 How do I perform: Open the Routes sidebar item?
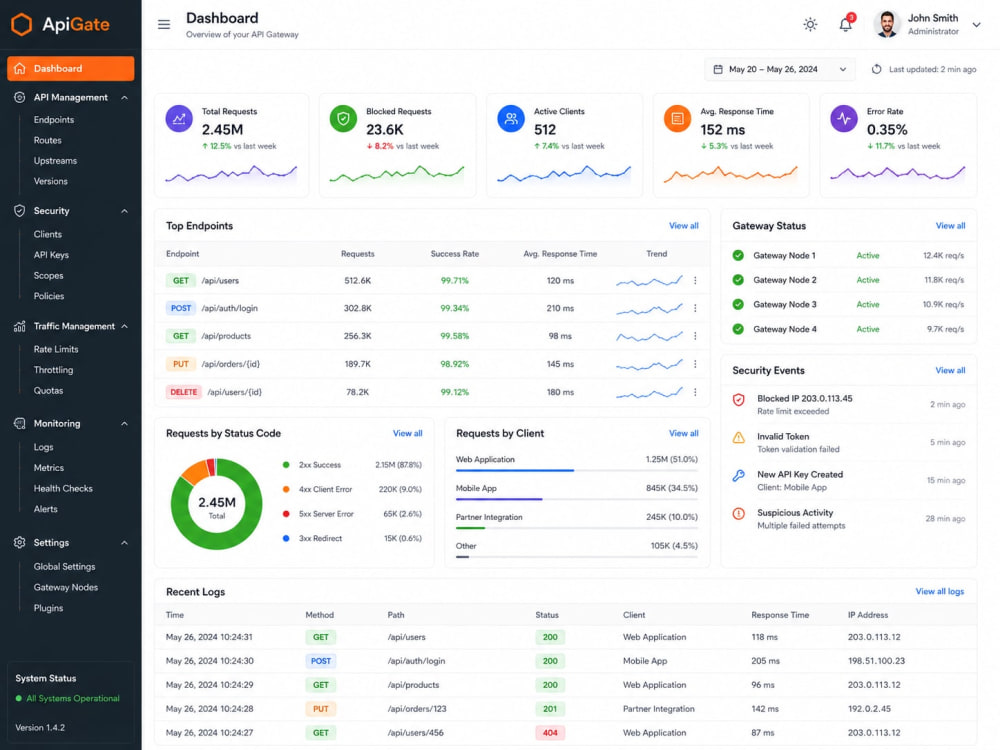48,140
